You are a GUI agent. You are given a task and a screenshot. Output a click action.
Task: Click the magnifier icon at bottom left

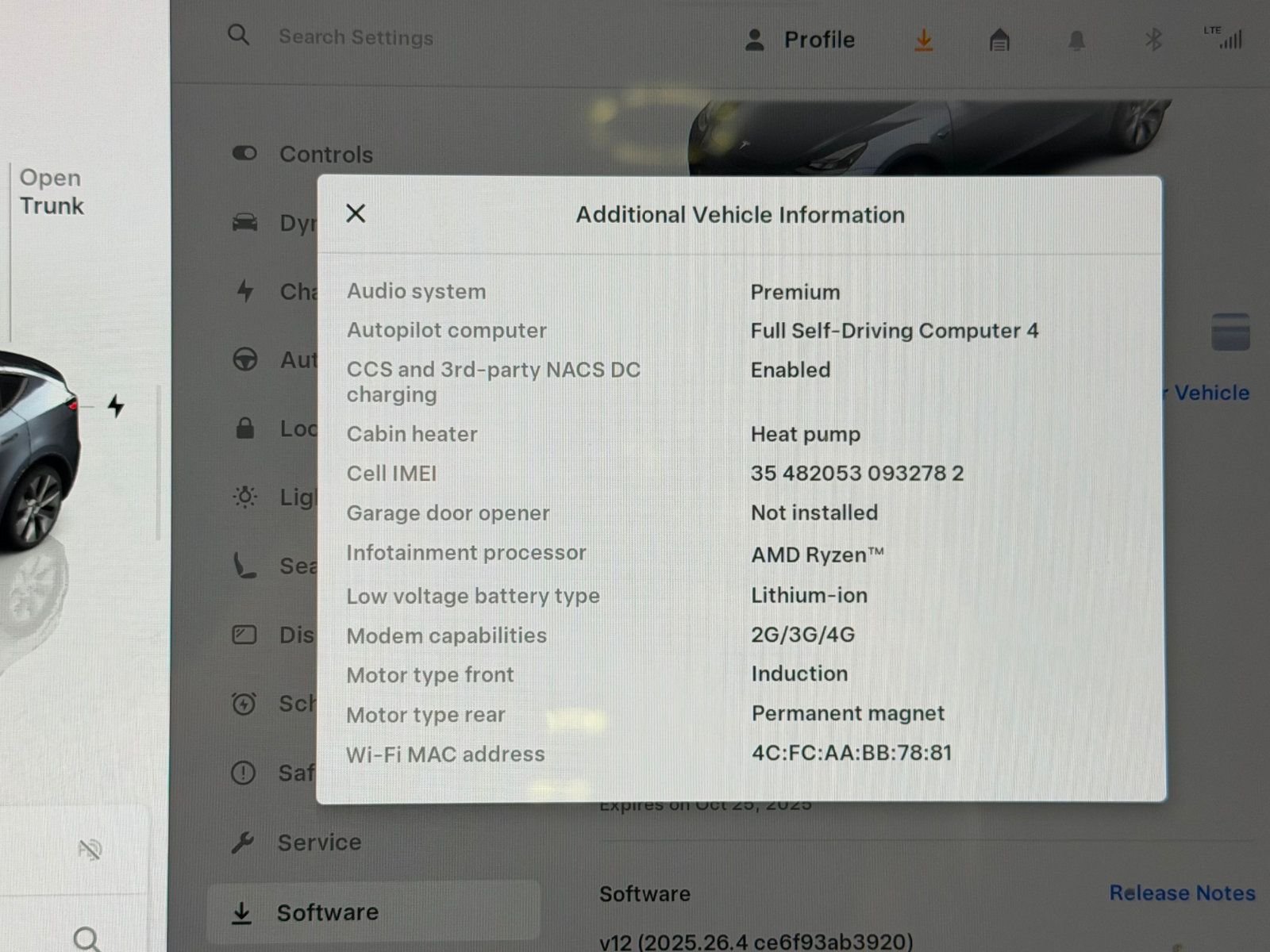pos(87,939)
